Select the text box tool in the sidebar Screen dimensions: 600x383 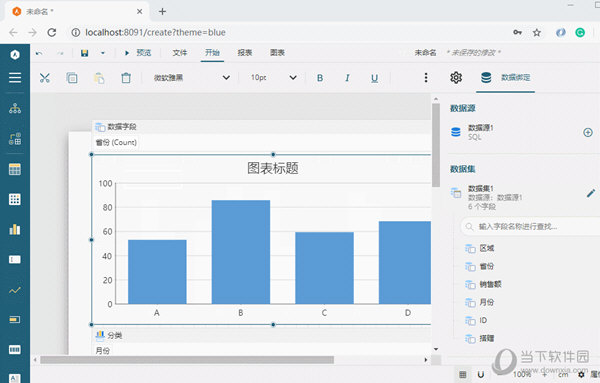coord(15,259)
